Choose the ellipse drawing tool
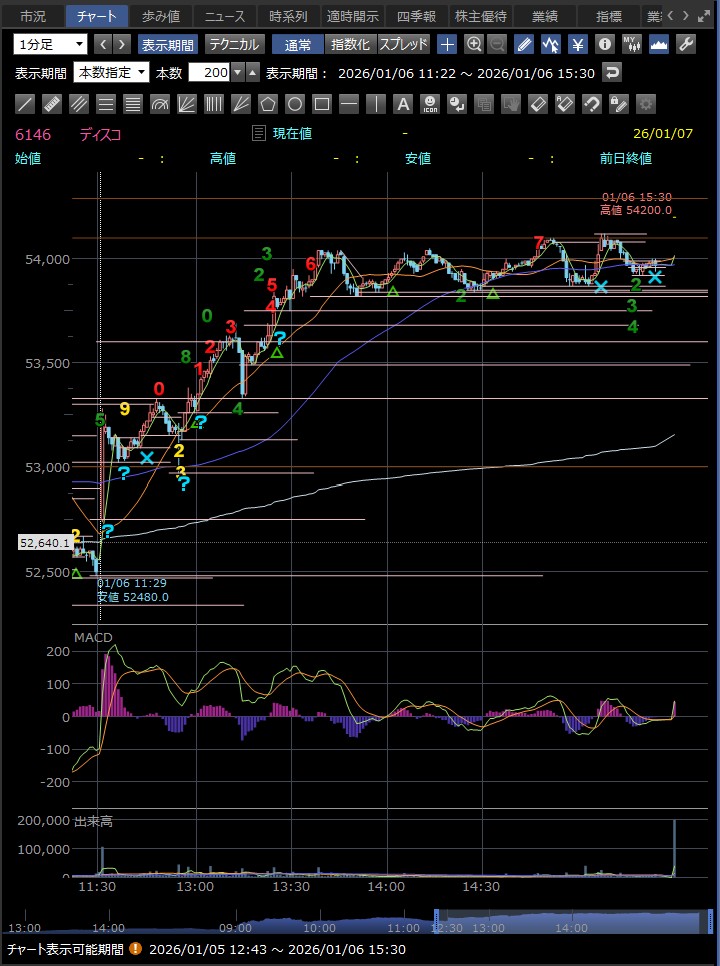Image resolution: width=720 pixels, height=966 pixels. click(x=295, y=104)
